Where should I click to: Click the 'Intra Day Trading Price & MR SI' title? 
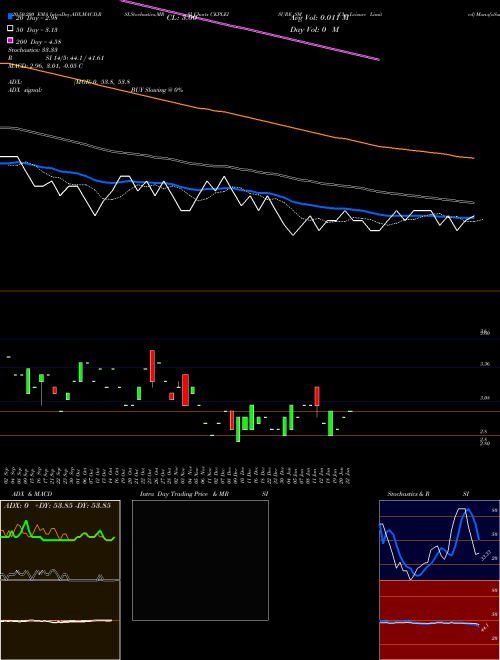point(204,494)
